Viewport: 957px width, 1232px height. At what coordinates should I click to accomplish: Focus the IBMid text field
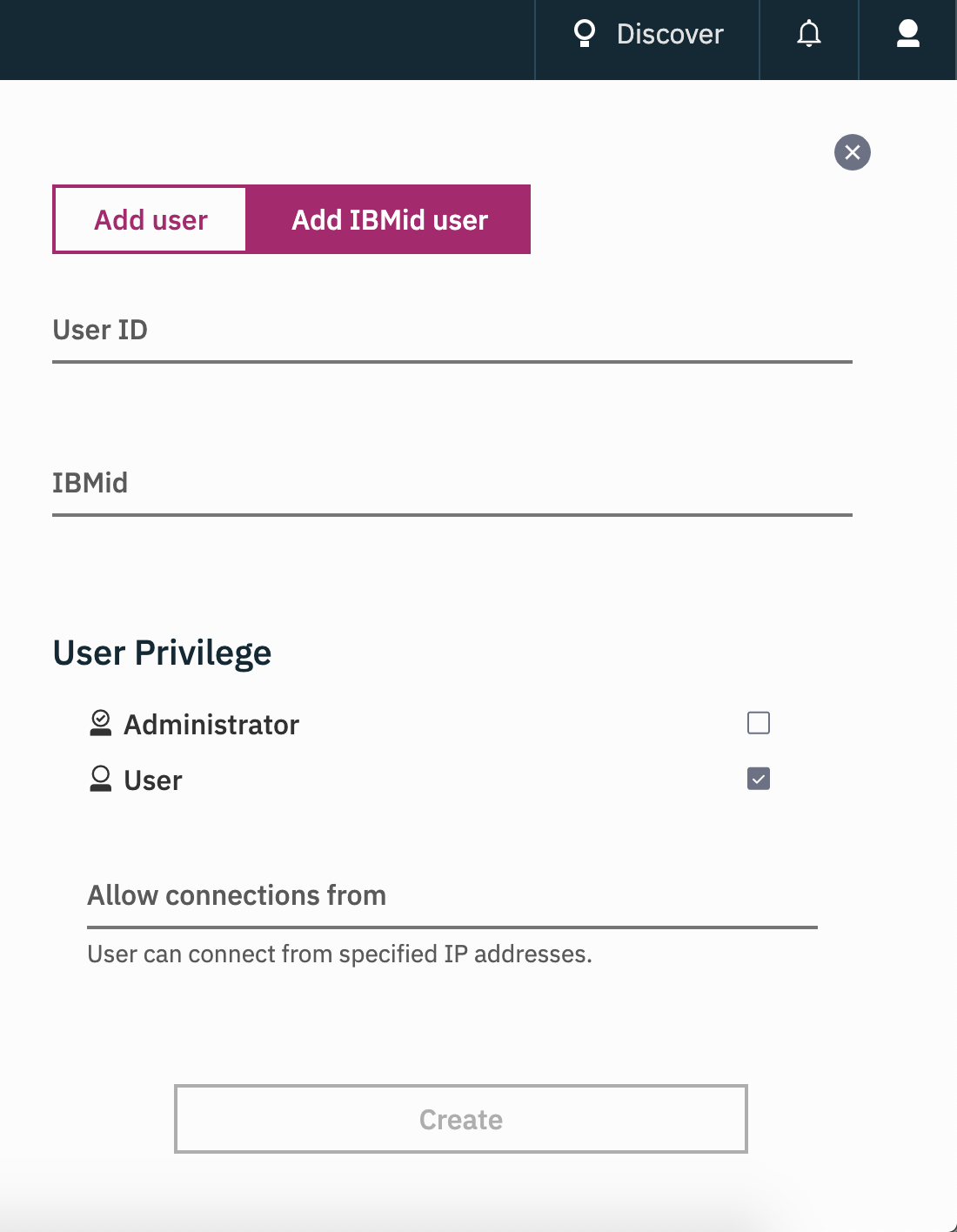click(452, 484)
